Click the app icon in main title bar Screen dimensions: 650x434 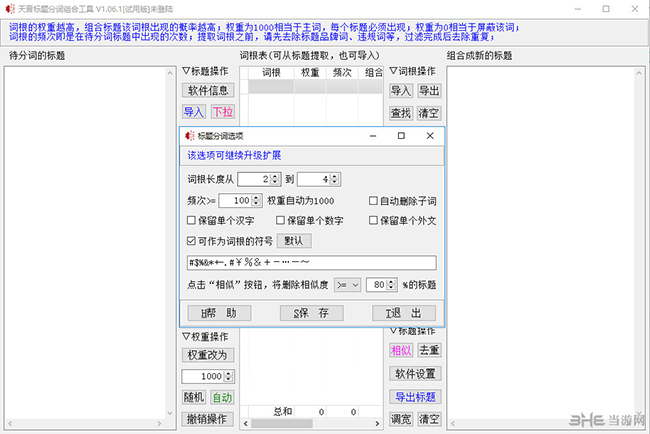pyautogui.click(x=9, y=7)
